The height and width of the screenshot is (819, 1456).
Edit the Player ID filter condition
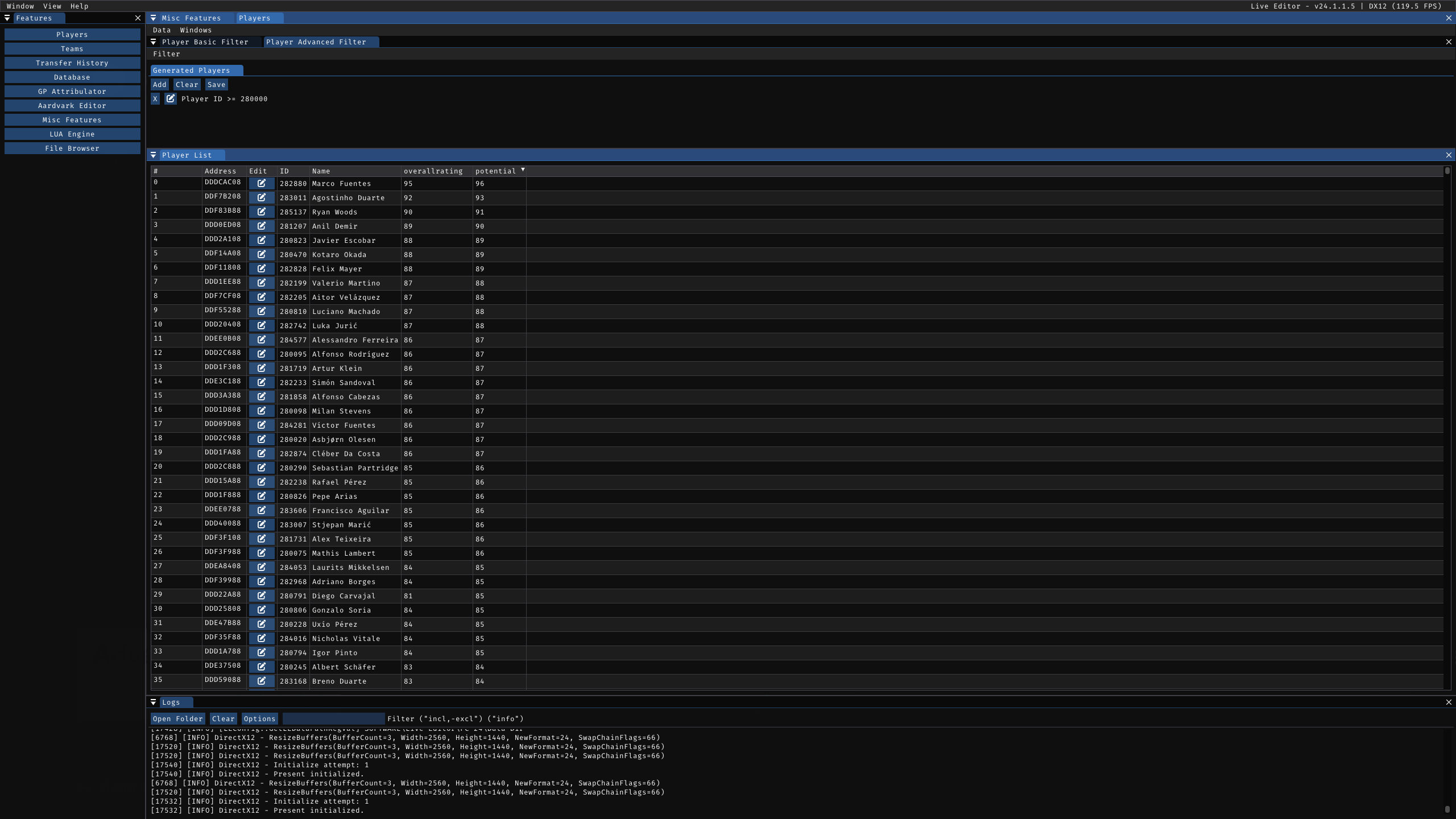tap(170, 99)
